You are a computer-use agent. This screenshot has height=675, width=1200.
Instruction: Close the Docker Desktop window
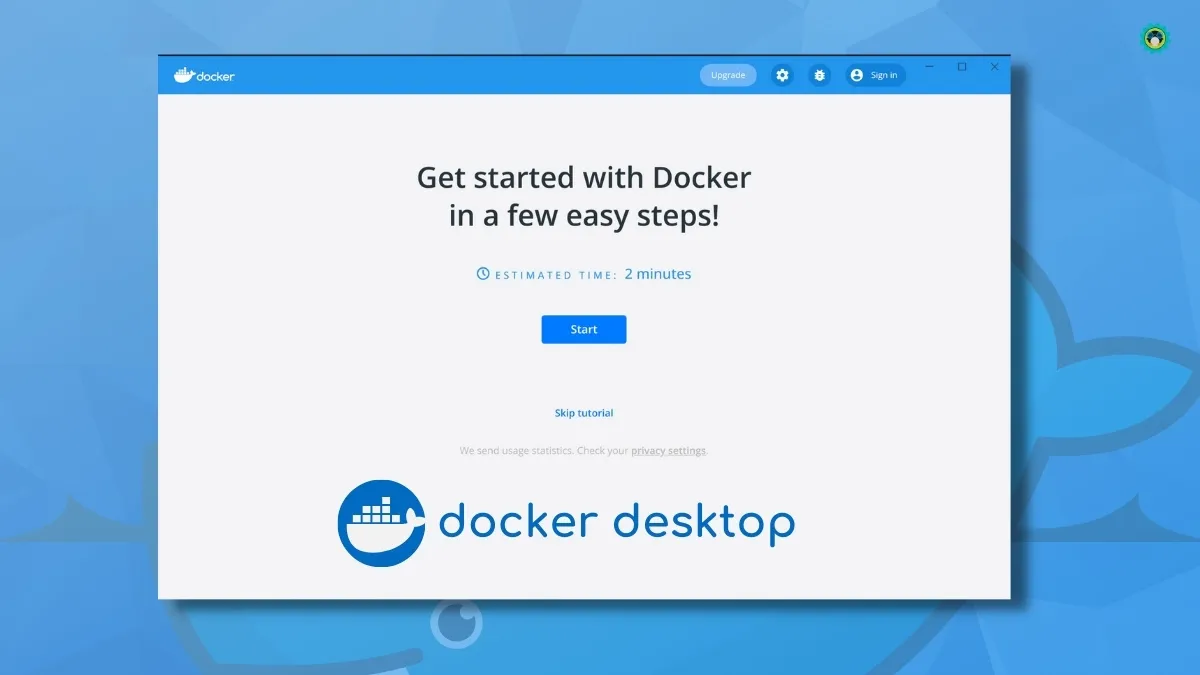[x=994, y=66]
